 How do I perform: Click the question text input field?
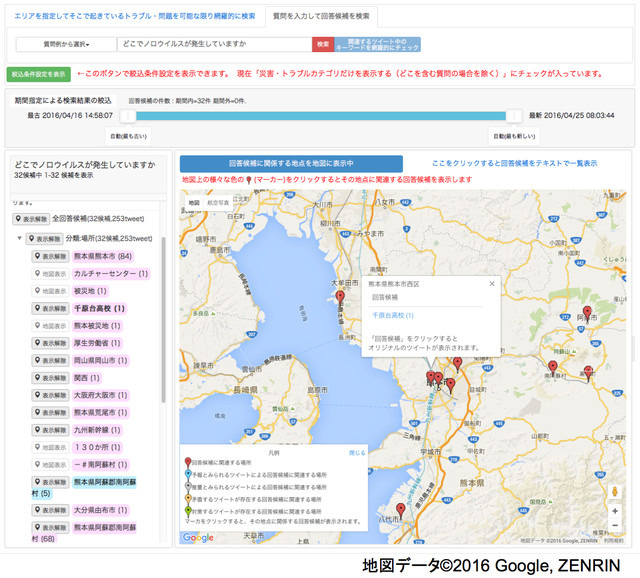[x=213, y=44]
